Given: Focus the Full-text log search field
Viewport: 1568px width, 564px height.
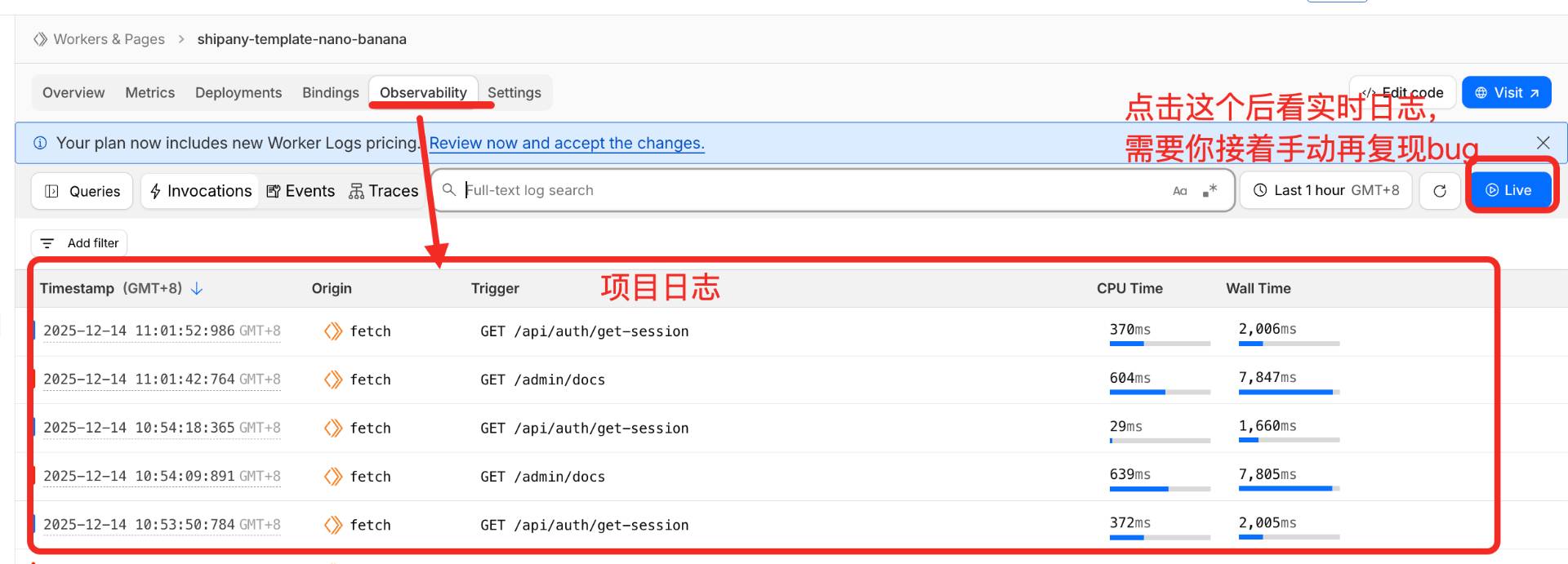Looking at the screenshot, I should point(808,190).
